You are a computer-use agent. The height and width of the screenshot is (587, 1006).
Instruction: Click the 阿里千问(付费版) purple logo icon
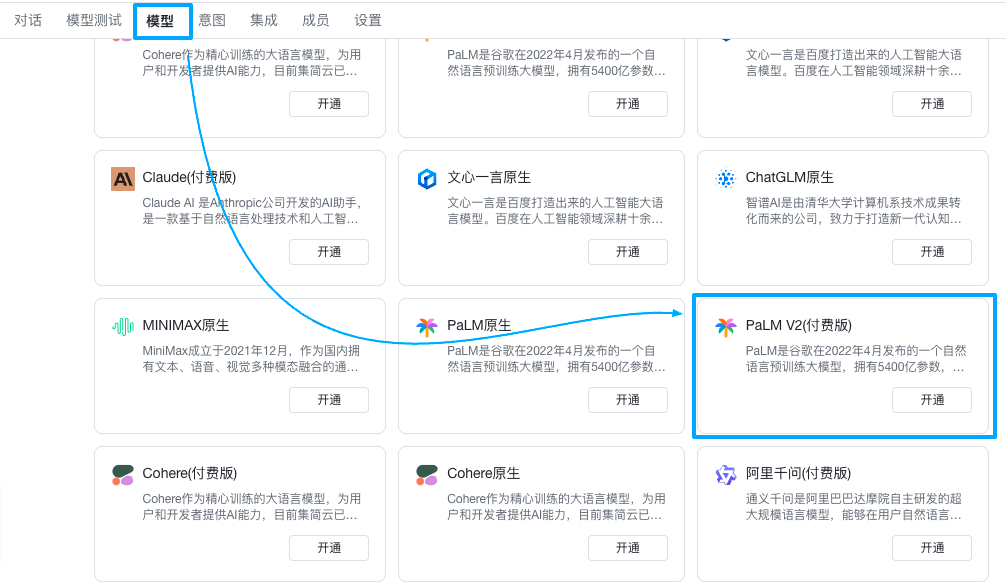[x=726, y=475]
